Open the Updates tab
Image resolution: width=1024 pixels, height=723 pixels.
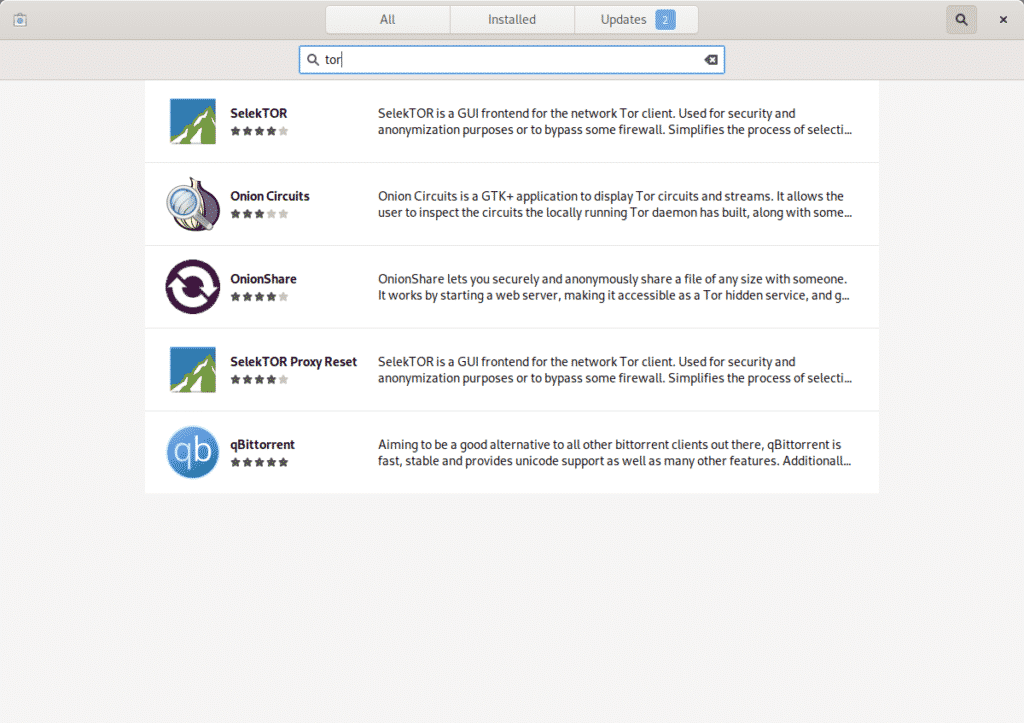coord(636,20)
